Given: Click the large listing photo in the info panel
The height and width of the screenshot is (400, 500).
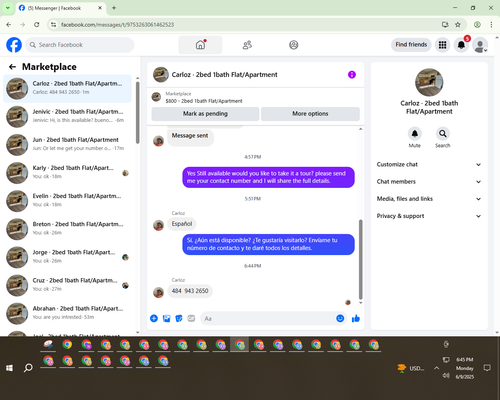Looking at the screenshot, I should tap(429, 82).
